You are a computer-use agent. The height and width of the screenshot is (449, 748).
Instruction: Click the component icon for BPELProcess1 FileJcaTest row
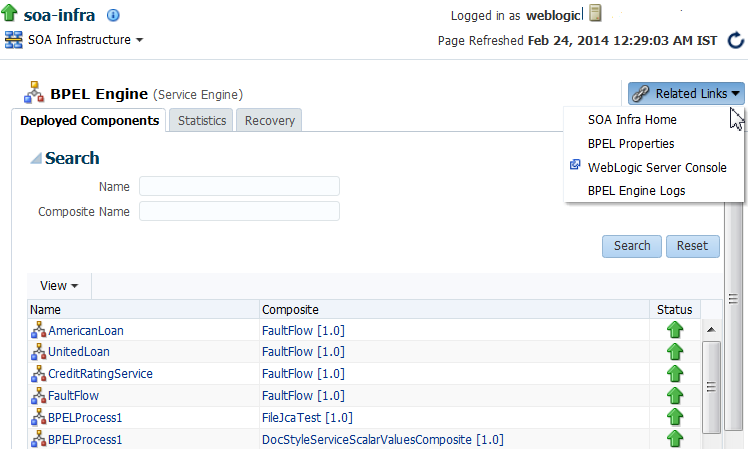point(38,418)
